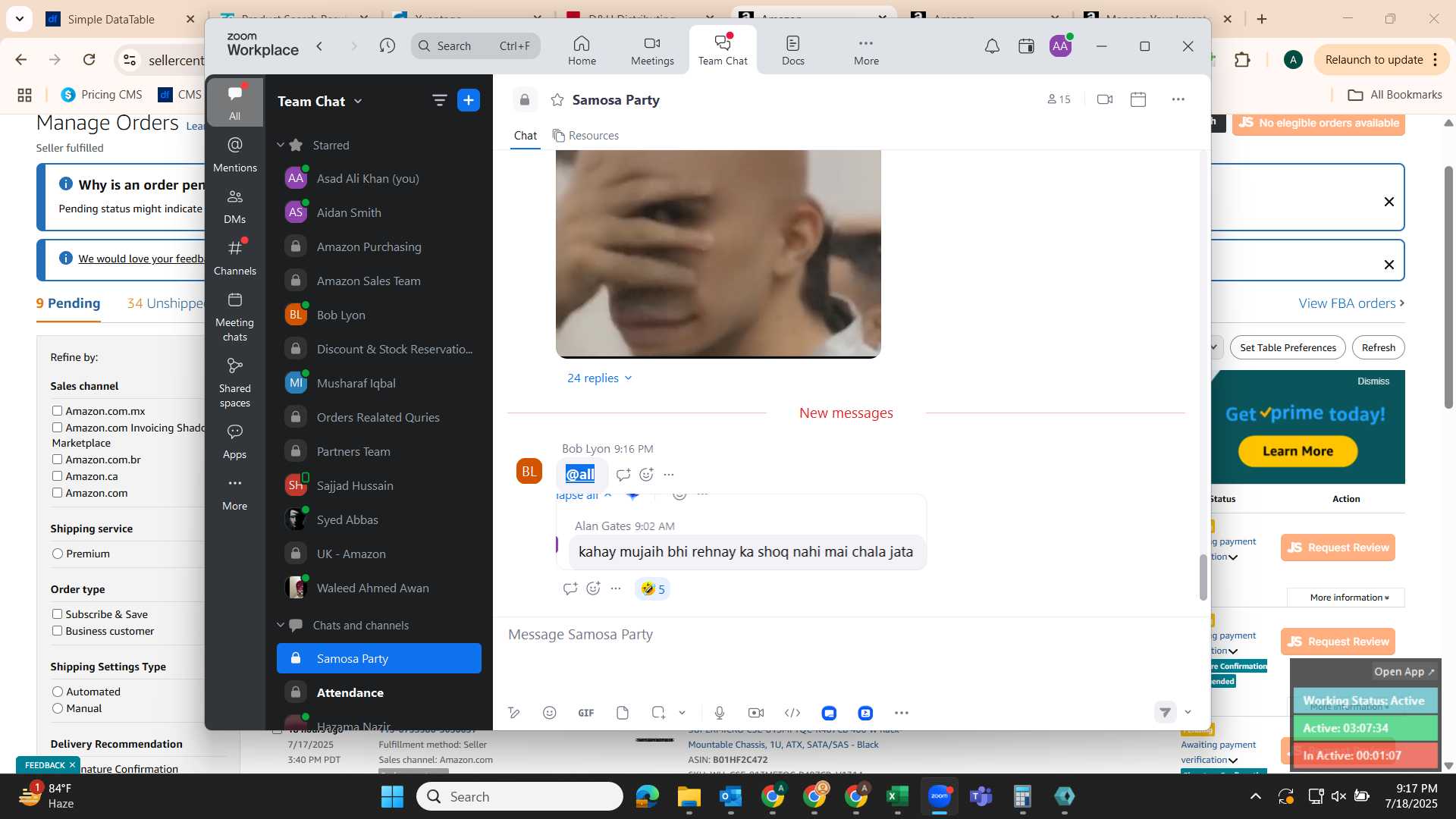Viewport: 1456px width, 819px height.
Task: Record video message in composer
Action: click(756, 713)
